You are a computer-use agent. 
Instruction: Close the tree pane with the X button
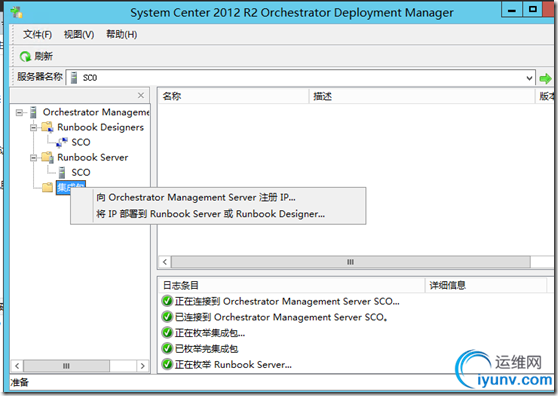coord(141,95)
